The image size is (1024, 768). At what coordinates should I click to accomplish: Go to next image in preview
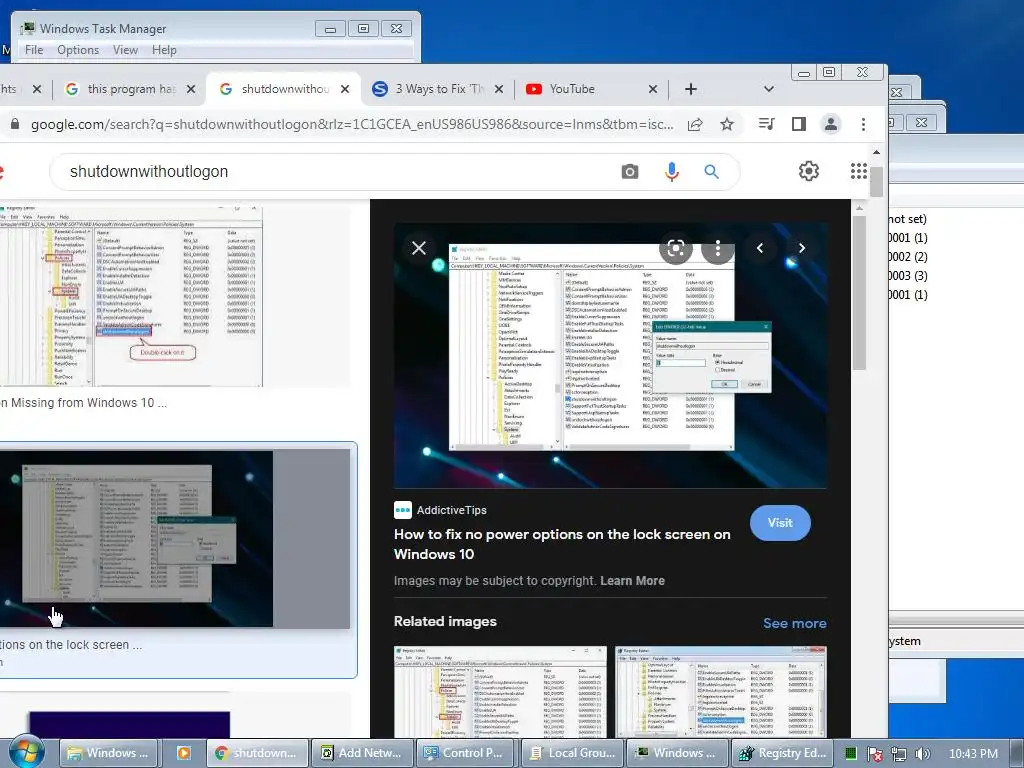click(x=802, y=248)
